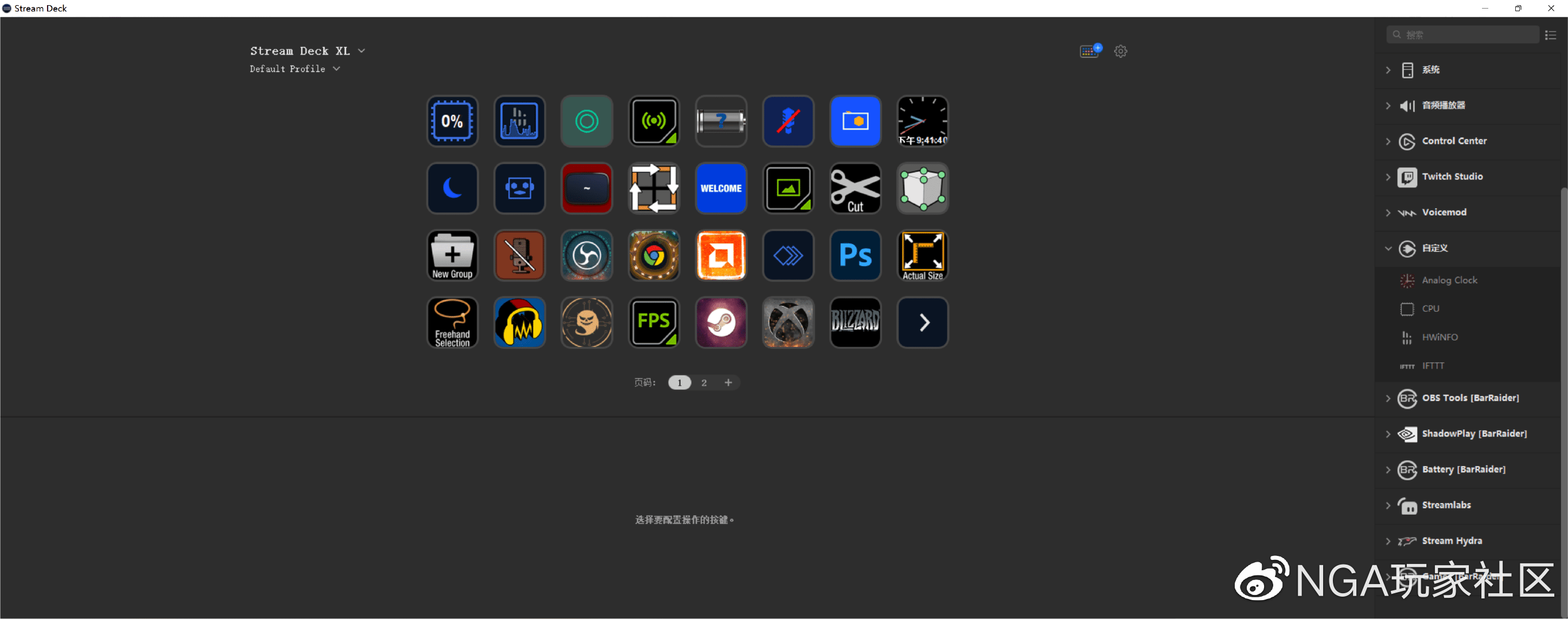The width and height of the screenshot is (1568, 619).
Task: Open preferences gear icon
Action: [x=1121, y=51]
